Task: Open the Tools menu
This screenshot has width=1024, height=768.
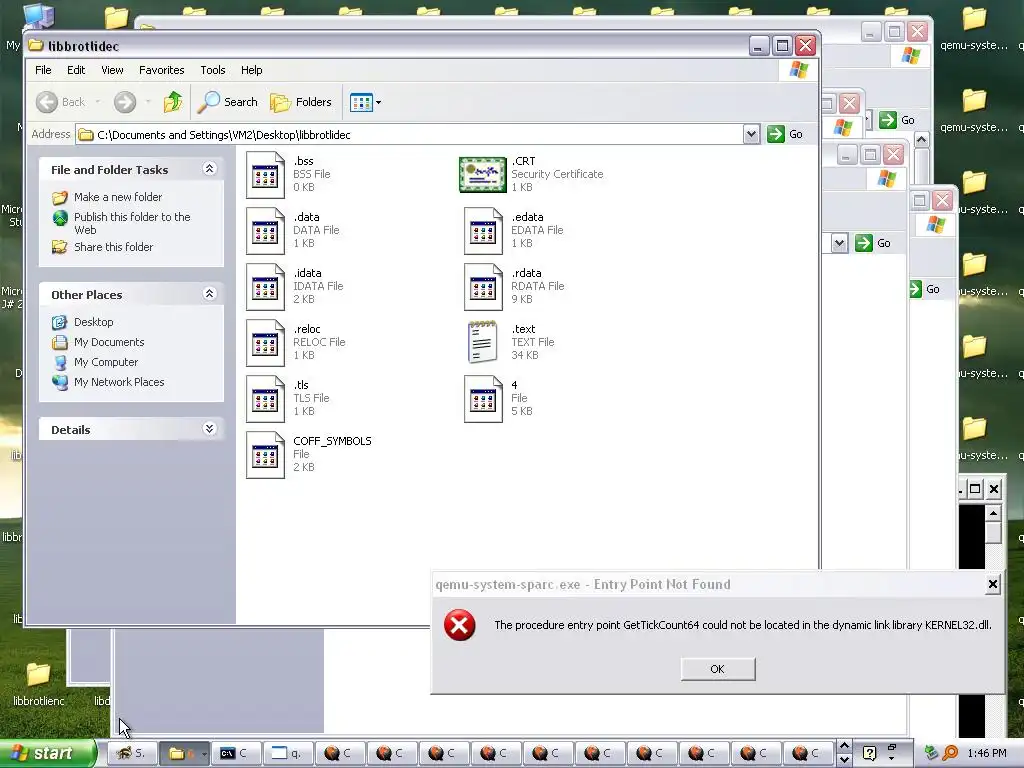Action: click(213, 70)
